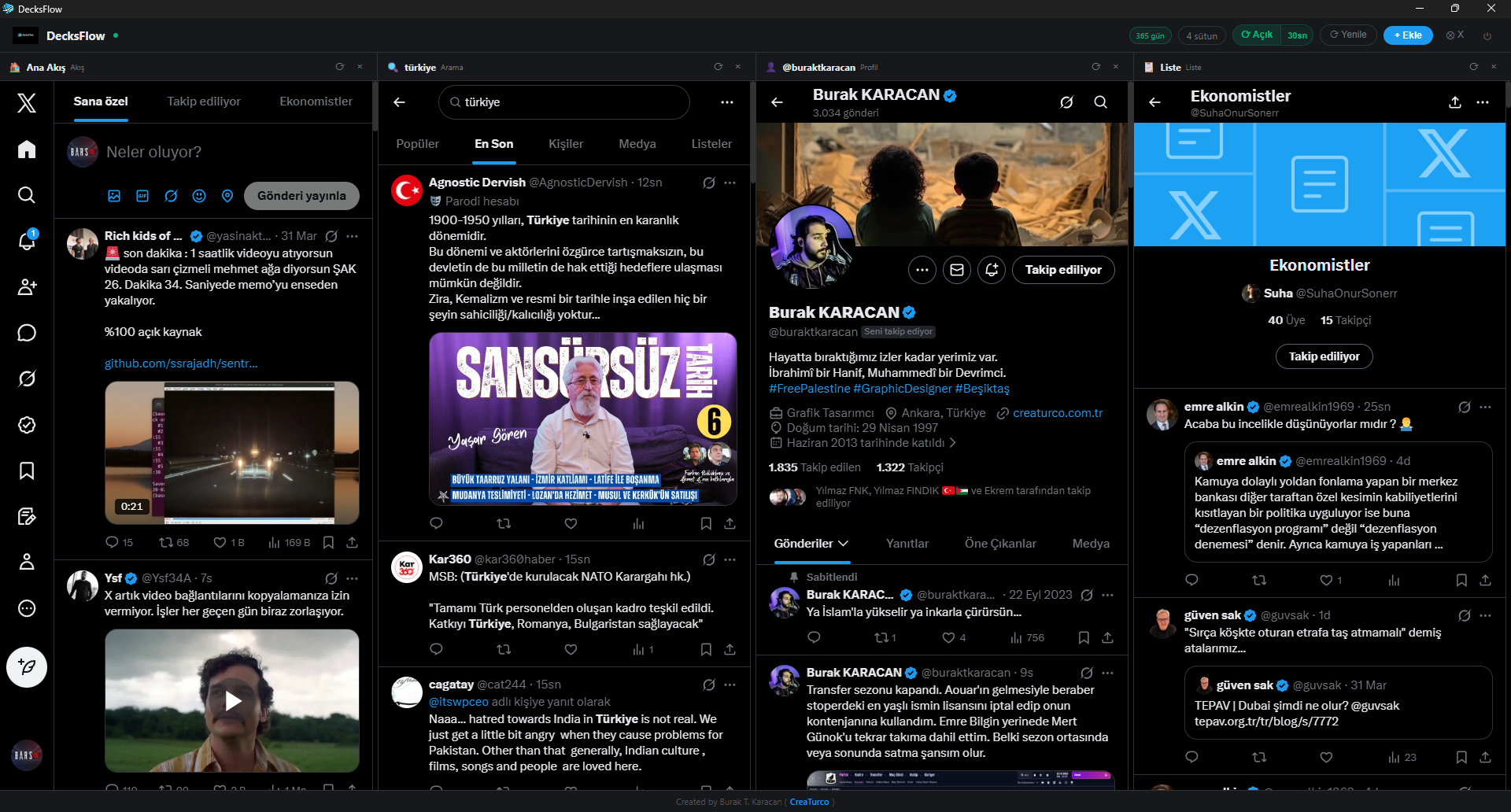Click the + Ekle button
1511x812 pixels.
click(1408, 35)
